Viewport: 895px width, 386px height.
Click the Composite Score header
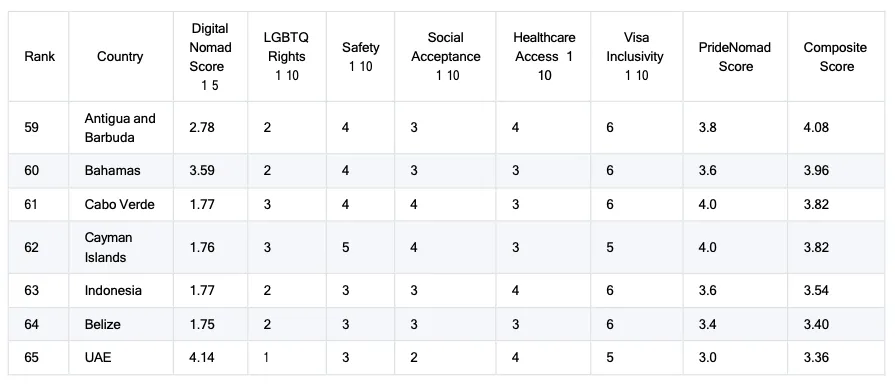(836, 57)
